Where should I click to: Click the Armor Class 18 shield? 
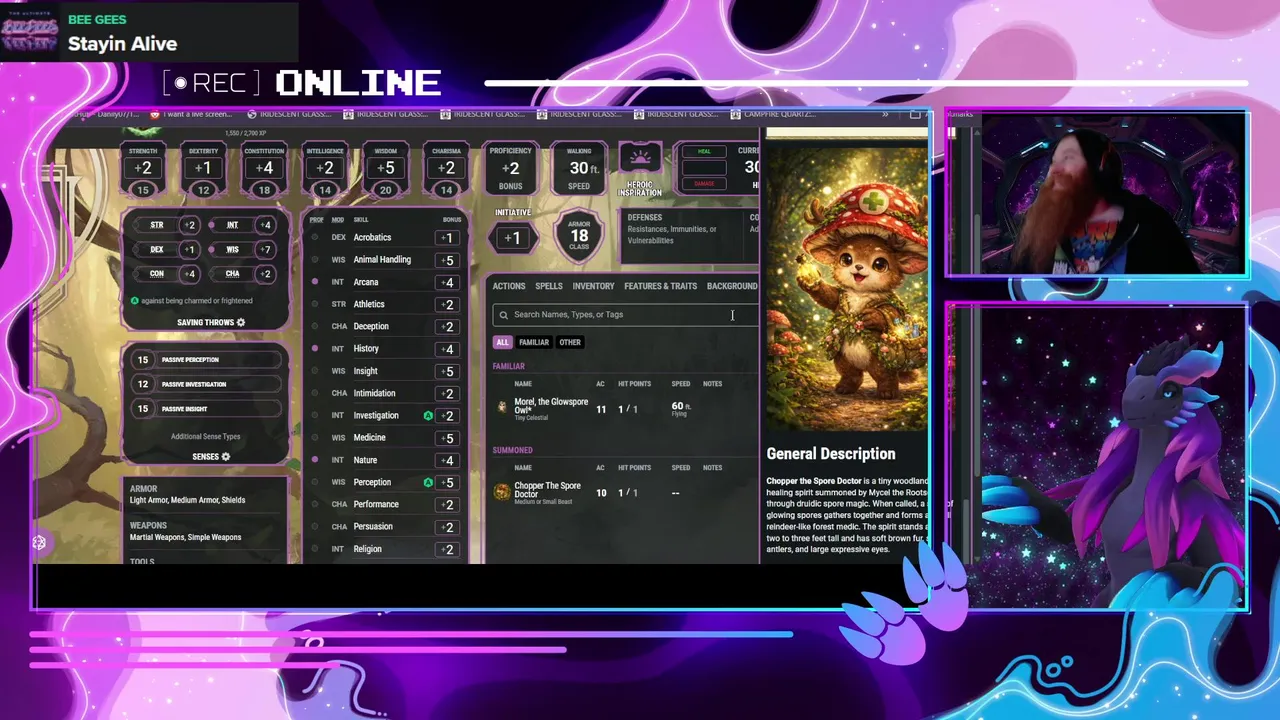click(579, 236)
